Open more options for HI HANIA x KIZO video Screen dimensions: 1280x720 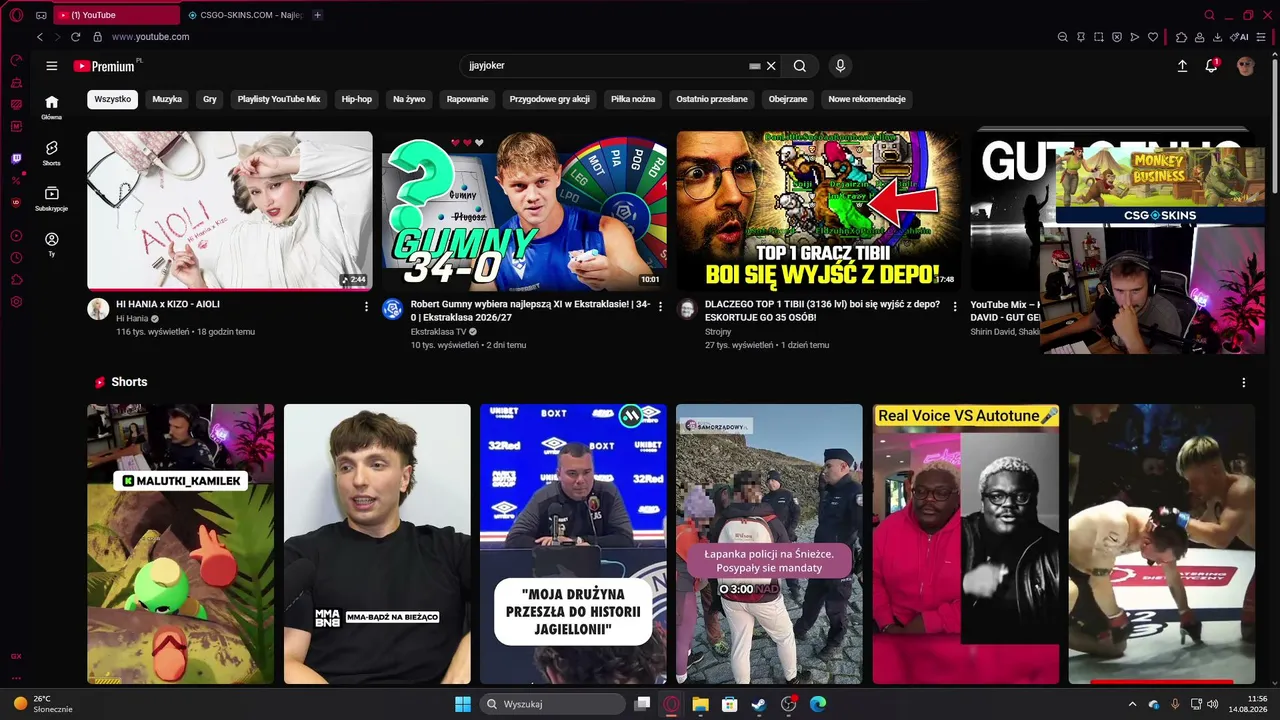366,306
